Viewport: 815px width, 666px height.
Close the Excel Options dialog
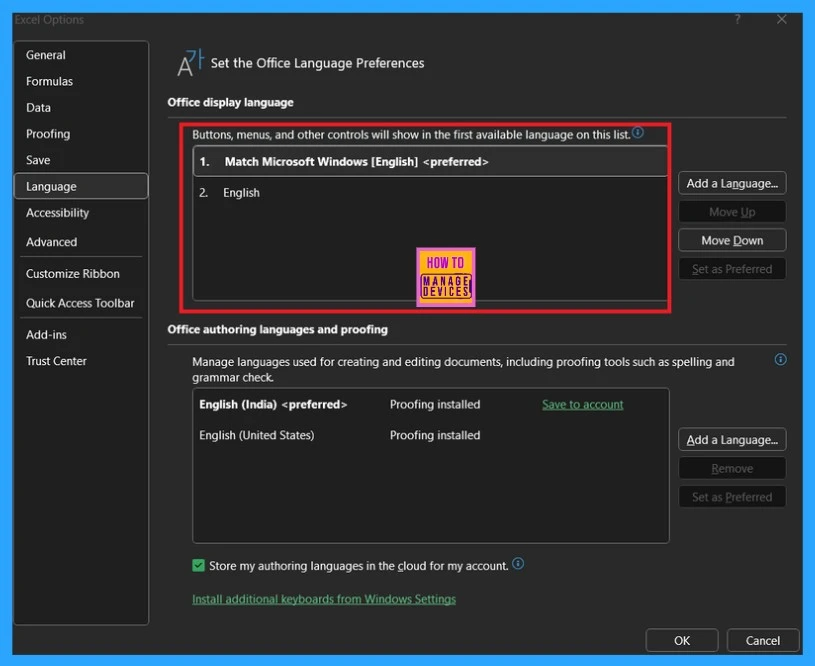781,20
